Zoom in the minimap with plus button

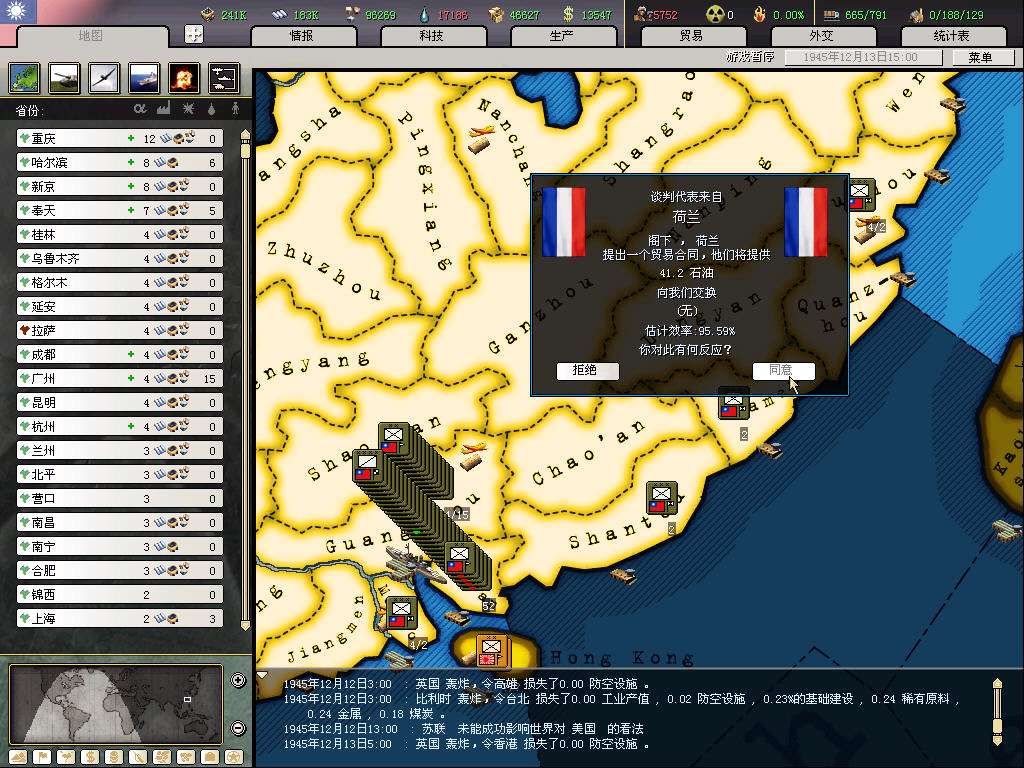(238, 680)
